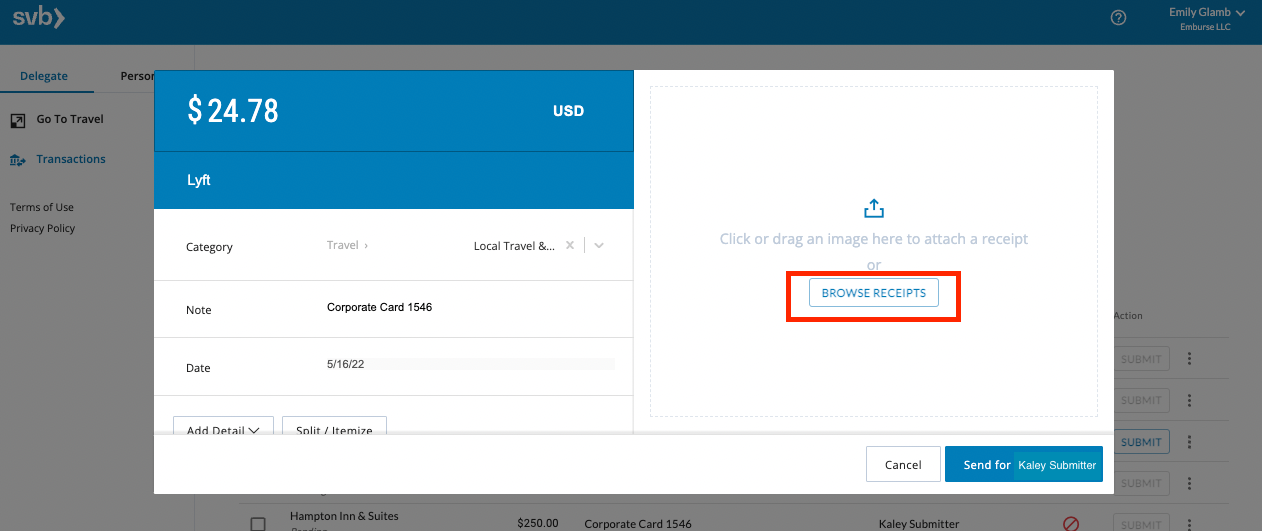Click the Cancel button
This screenshot has height=531, width=1262.
pos(903,464)
